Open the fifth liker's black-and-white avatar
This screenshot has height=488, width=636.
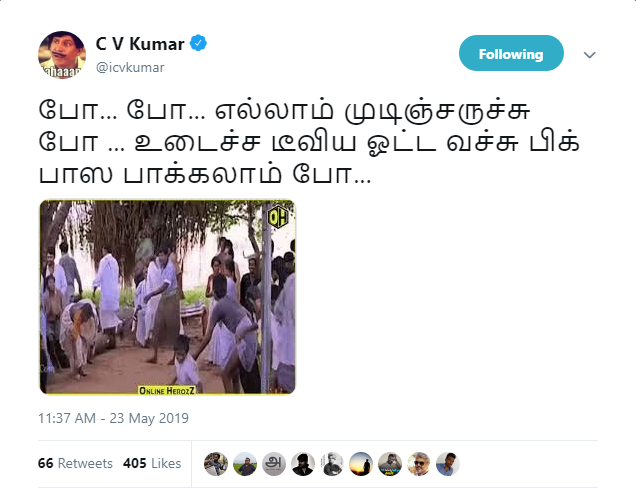click(332, 464)
